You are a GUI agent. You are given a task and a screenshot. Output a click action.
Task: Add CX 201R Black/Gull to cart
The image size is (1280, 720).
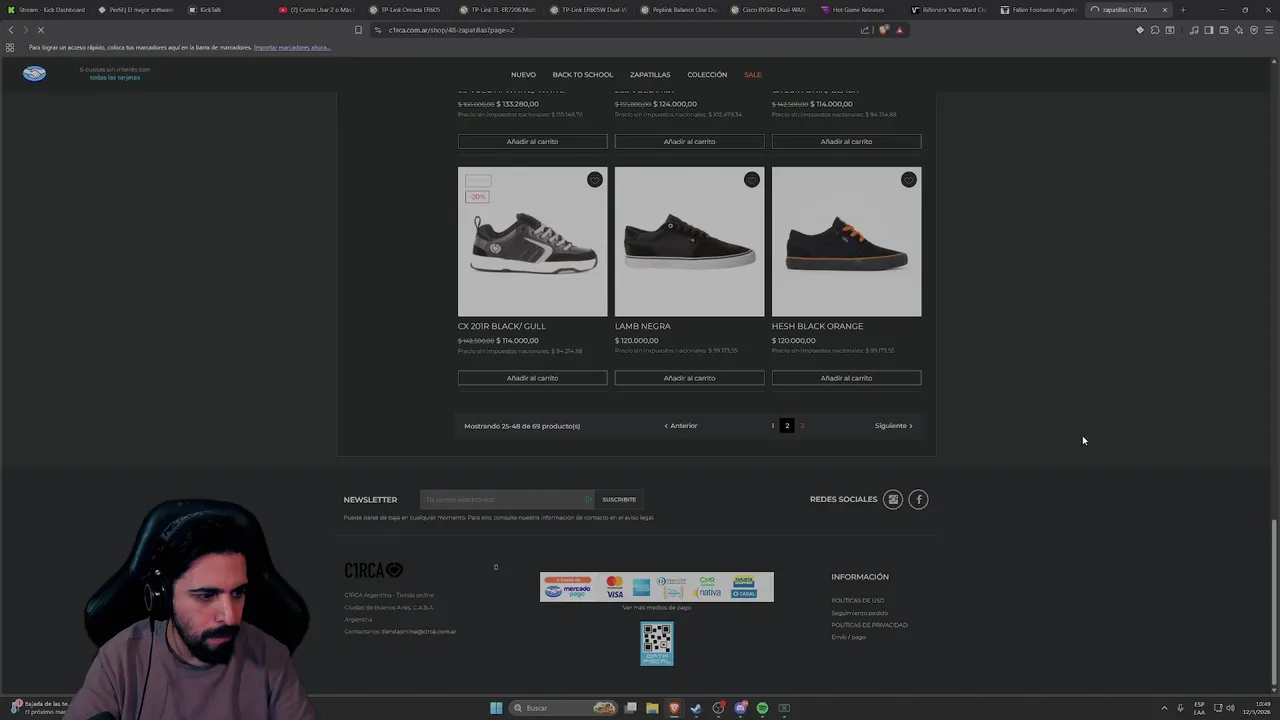[x=532, y=378]
